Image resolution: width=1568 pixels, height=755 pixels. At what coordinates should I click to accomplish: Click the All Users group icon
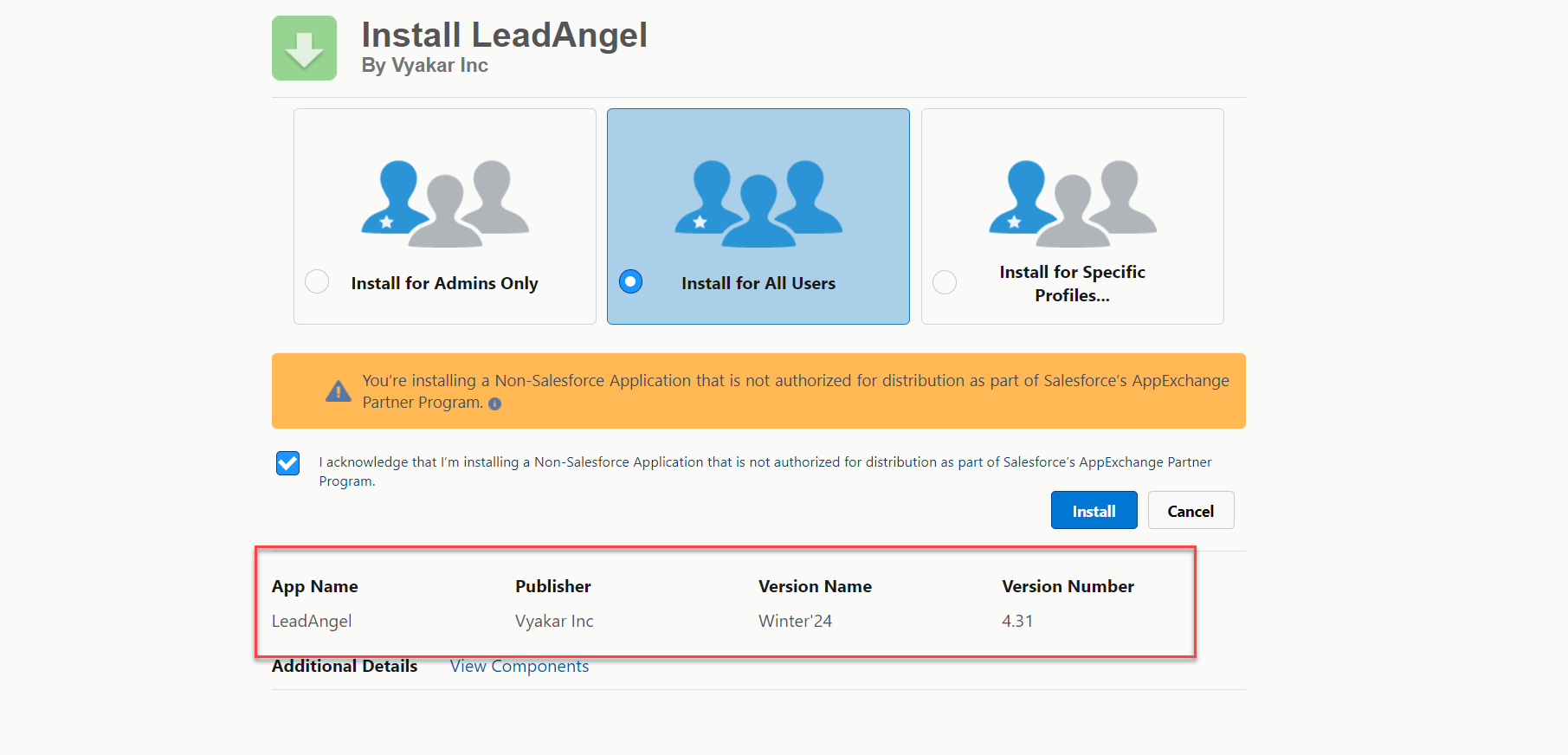[x=758, y=203]
